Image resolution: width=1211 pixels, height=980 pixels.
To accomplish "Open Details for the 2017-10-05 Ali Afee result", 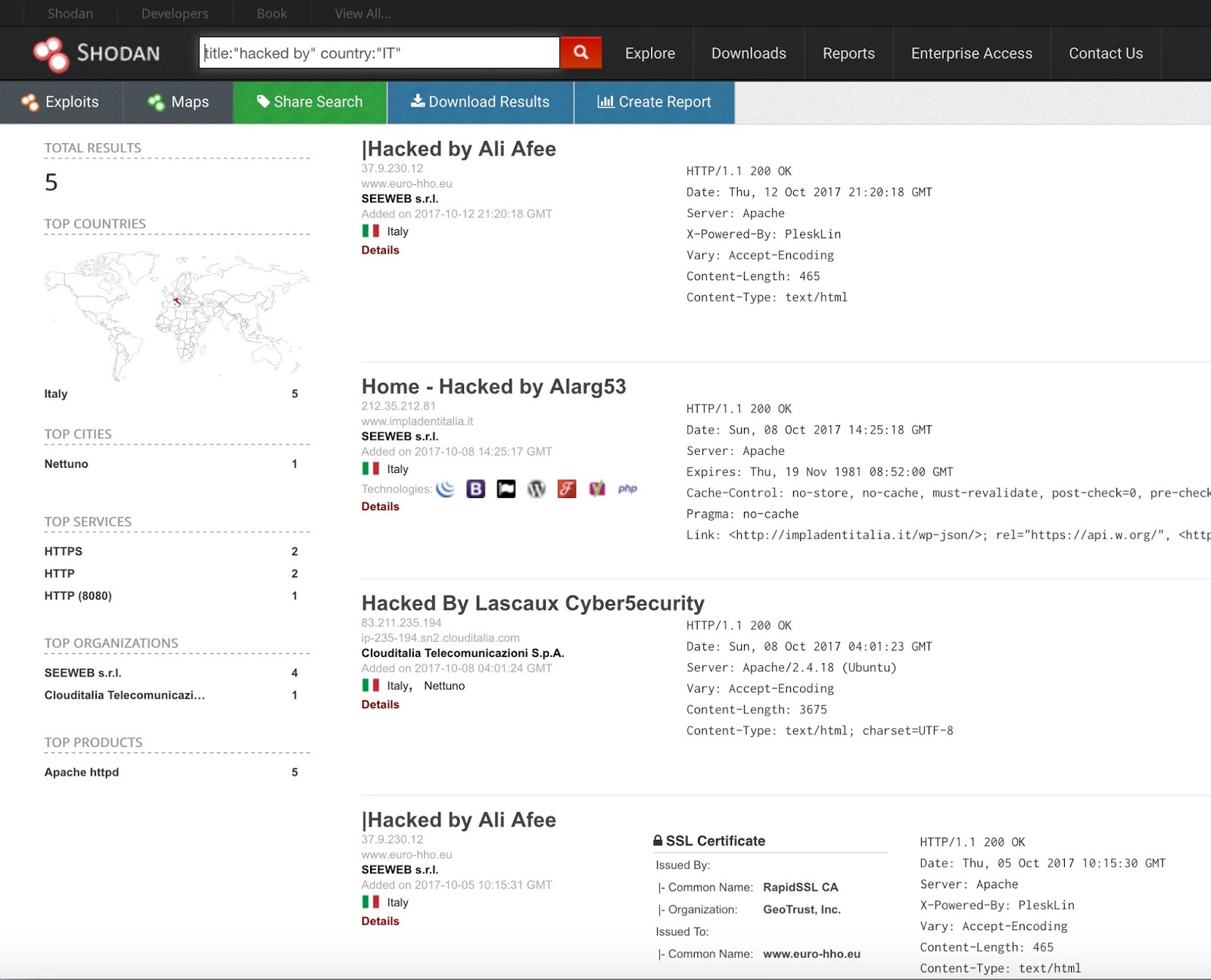I will tap(380, 921).
